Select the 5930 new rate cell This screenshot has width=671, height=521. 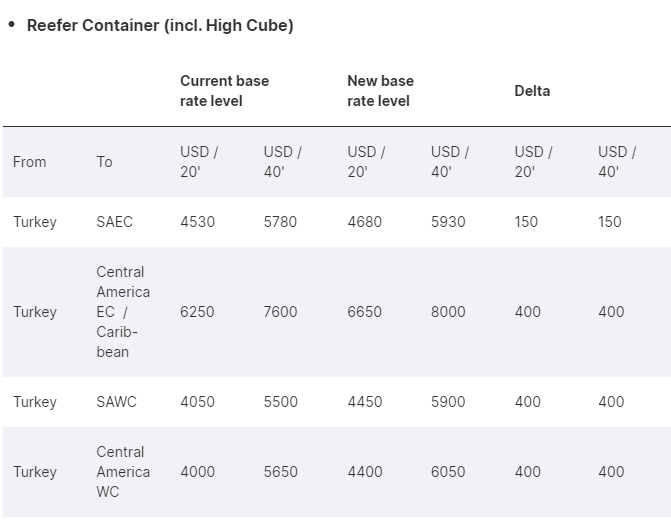click(448, 222)
